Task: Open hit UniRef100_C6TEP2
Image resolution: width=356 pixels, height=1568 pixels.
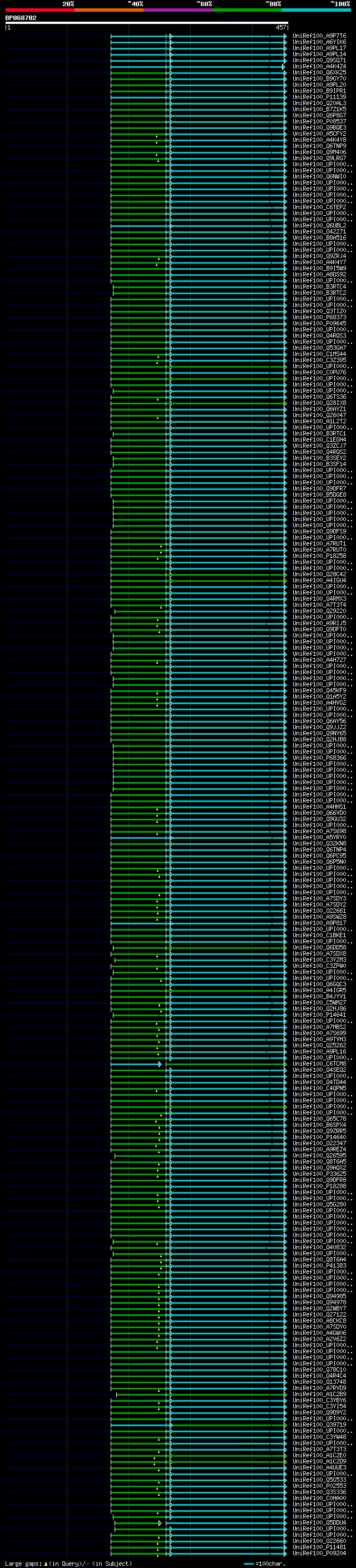Action: click(x=319, y=207)
